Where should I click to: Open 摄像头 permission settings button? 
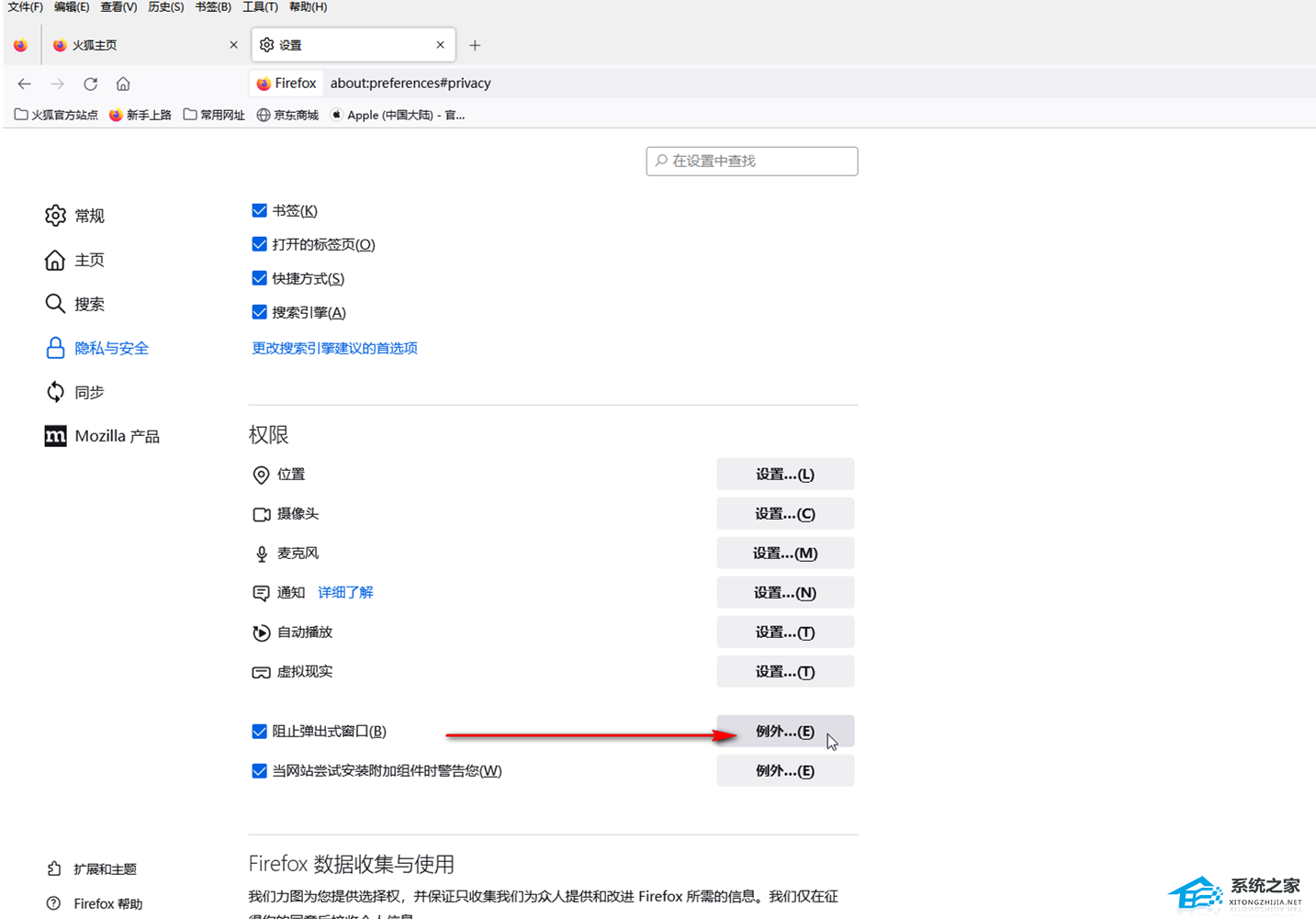[x=785, y=513]
